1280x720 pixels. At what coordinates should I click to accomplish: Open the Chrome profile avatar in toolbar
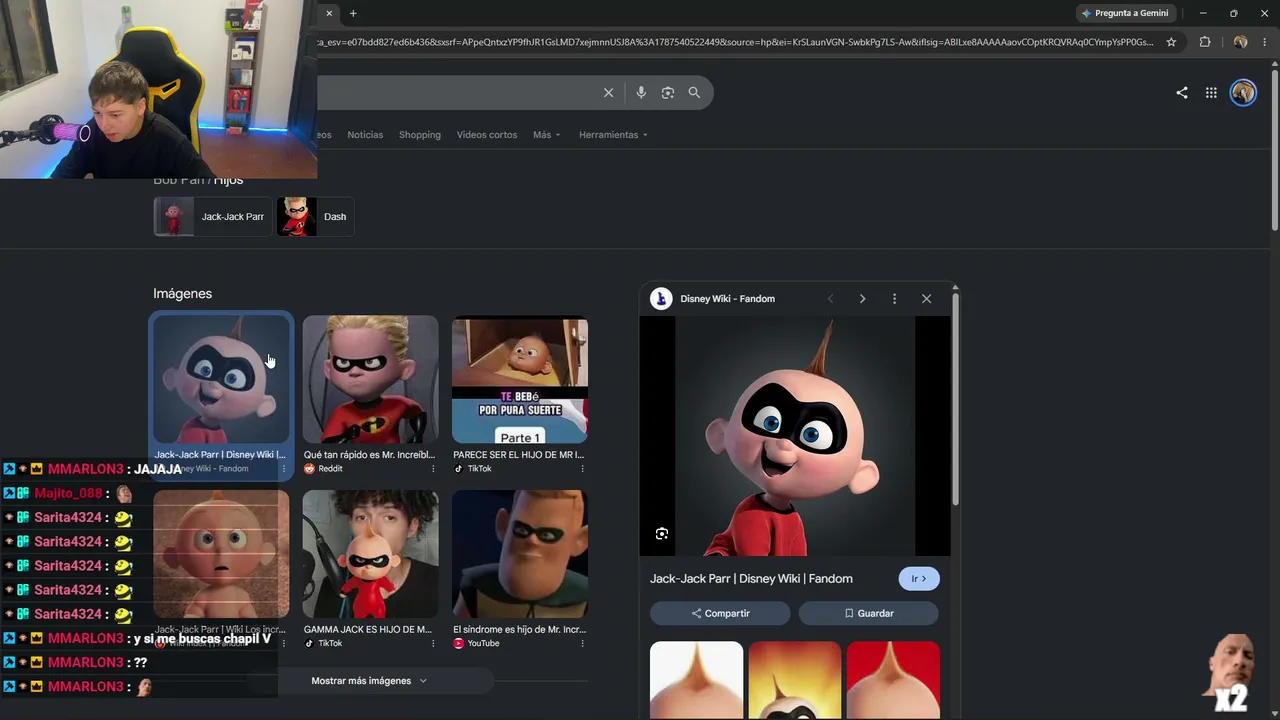click(x=1240, y=42)
